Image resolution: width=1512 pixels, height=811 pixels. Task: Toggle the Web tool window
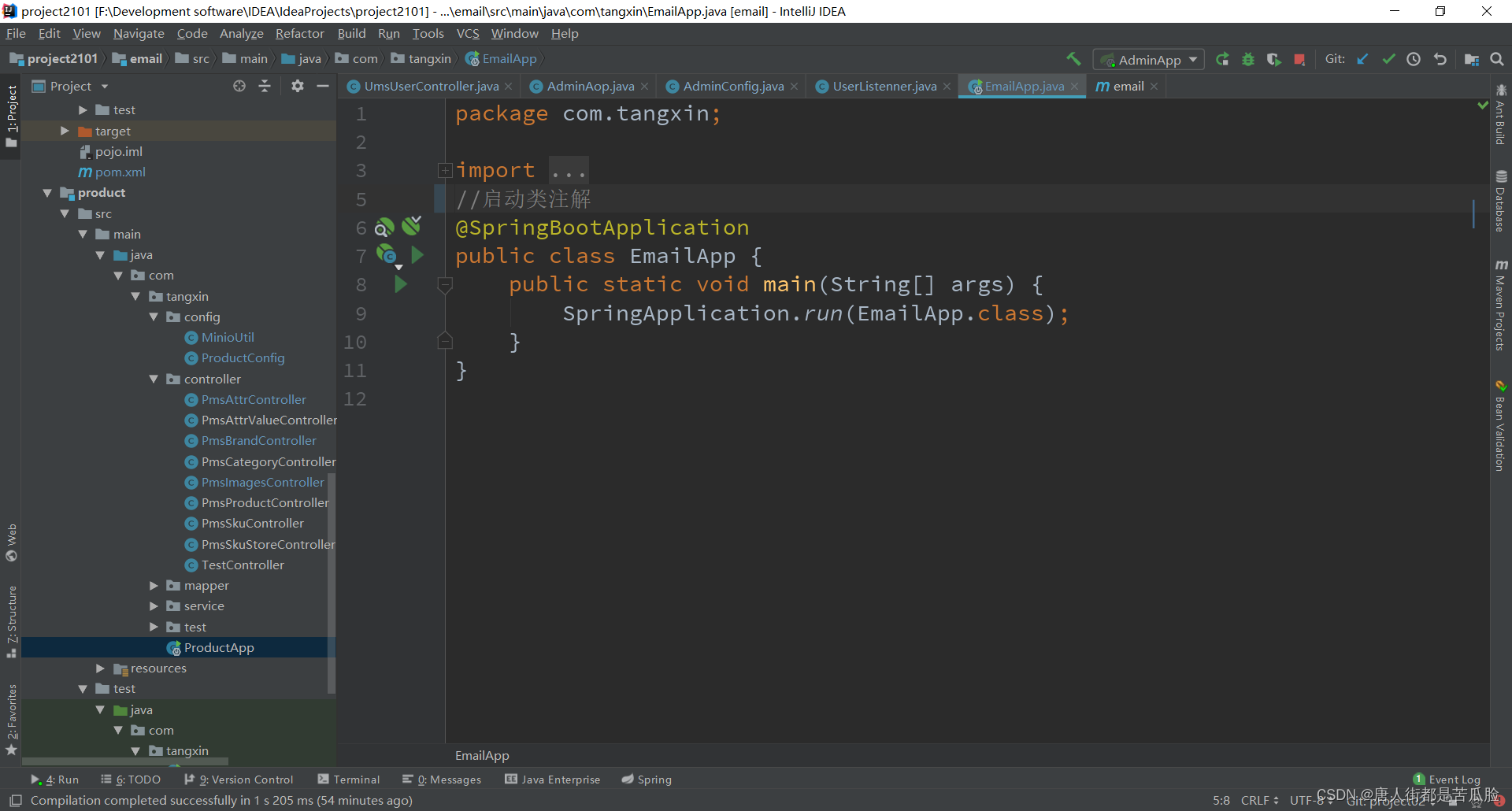point(11,543)
